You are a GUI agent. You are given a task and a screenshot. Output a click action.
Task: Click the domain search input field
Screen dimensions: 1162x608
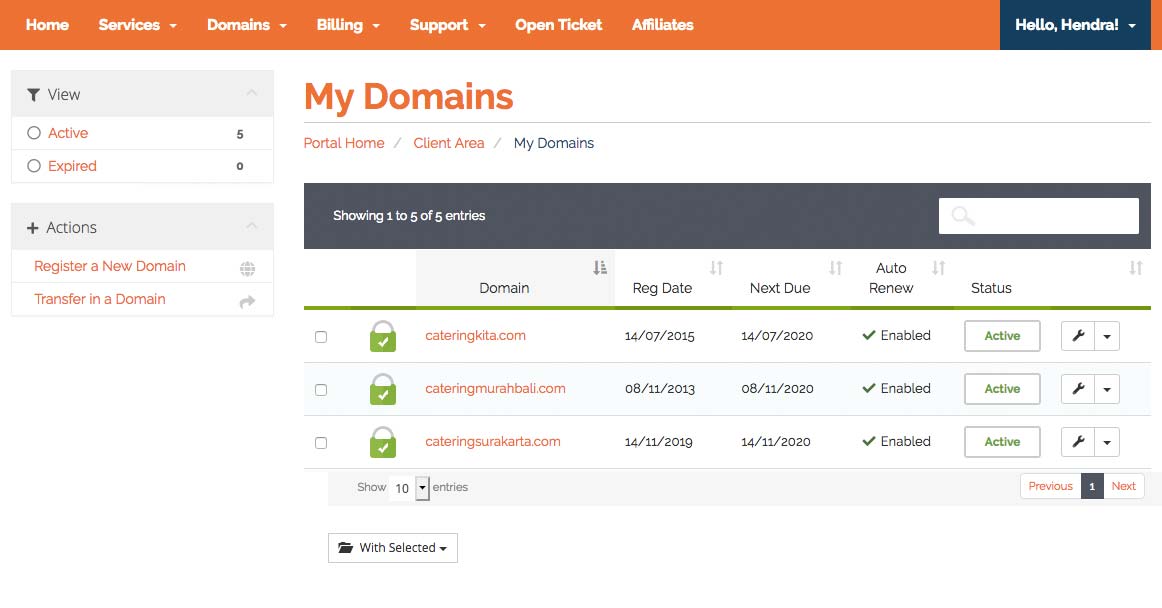click(1052, 216)
